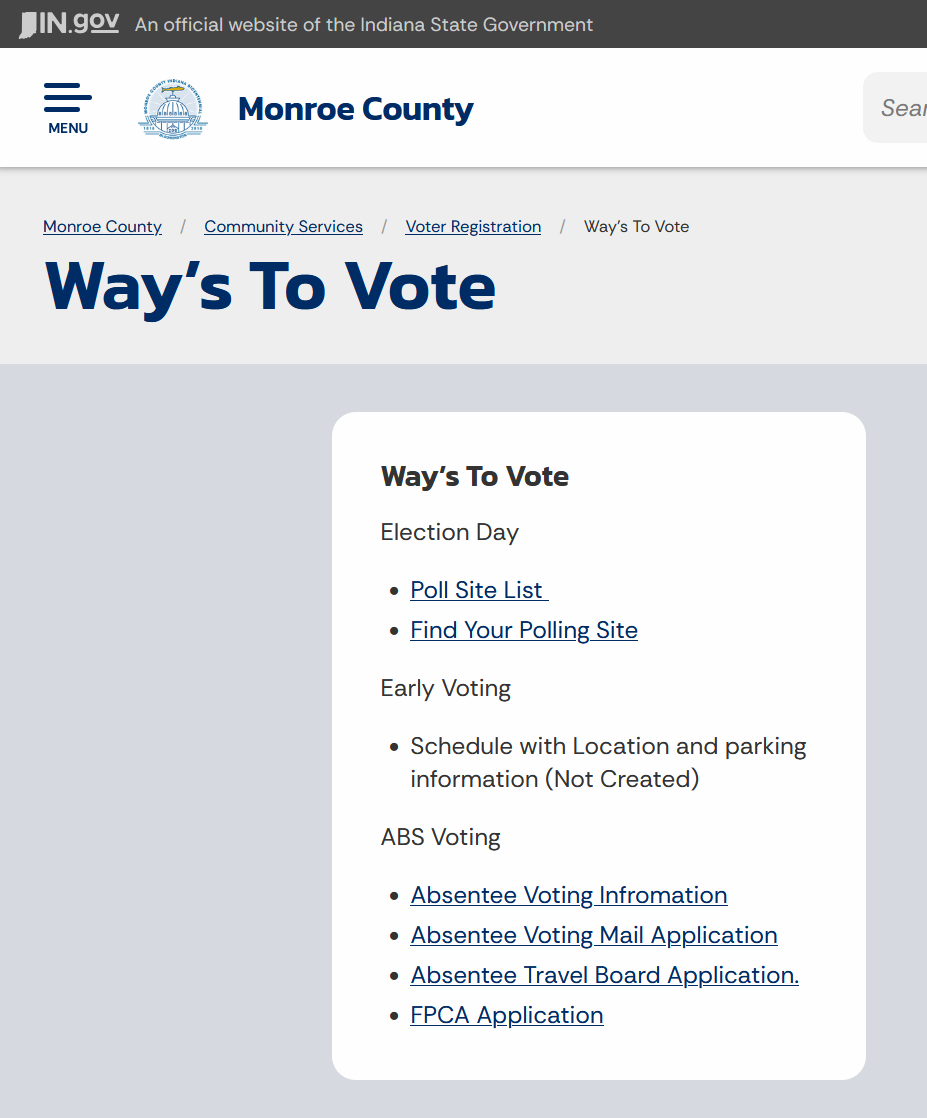Navigate to Voter Registration breadcrumb
Image resolution: width=927 pixels, height=1118 pixels.
click(x=473, y=227)
